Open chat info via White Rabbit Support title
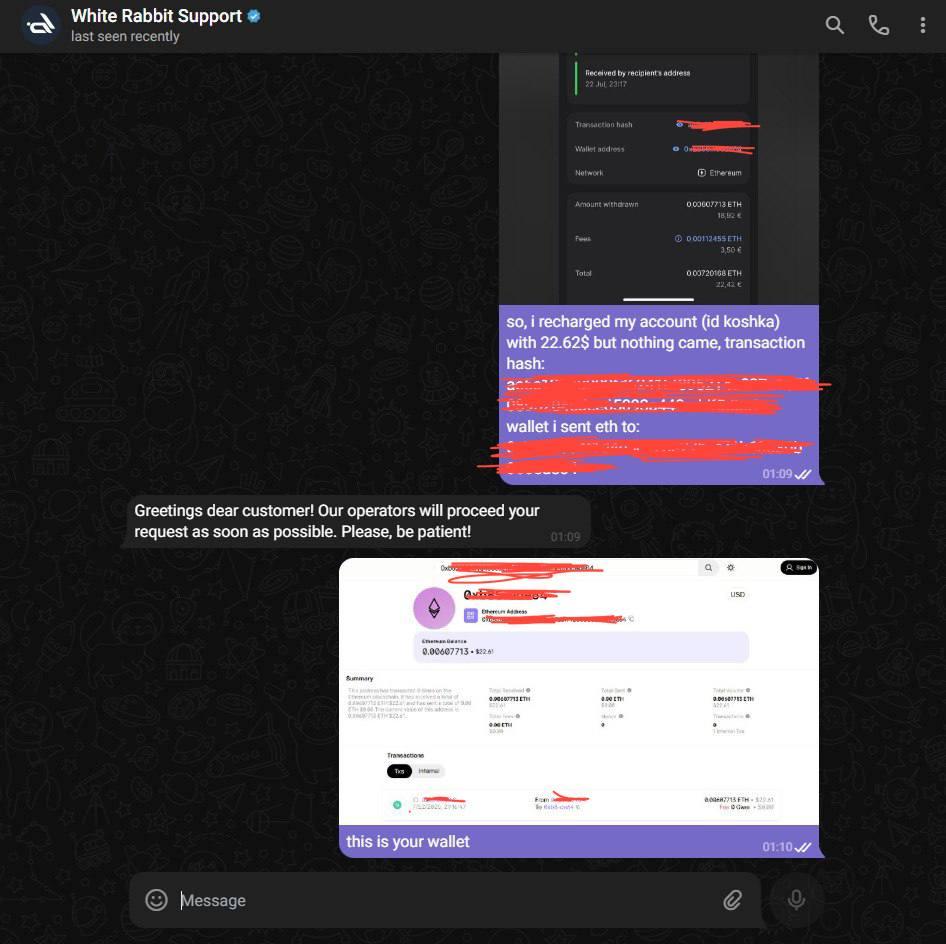 coord(156,16)
